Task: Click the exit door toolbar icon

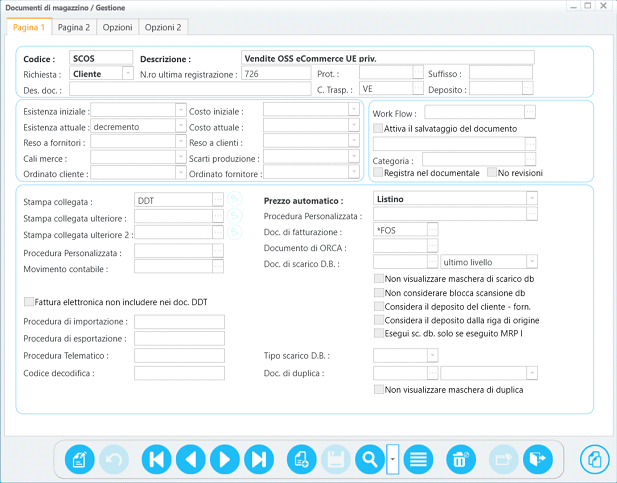Action: pos(538,459)
